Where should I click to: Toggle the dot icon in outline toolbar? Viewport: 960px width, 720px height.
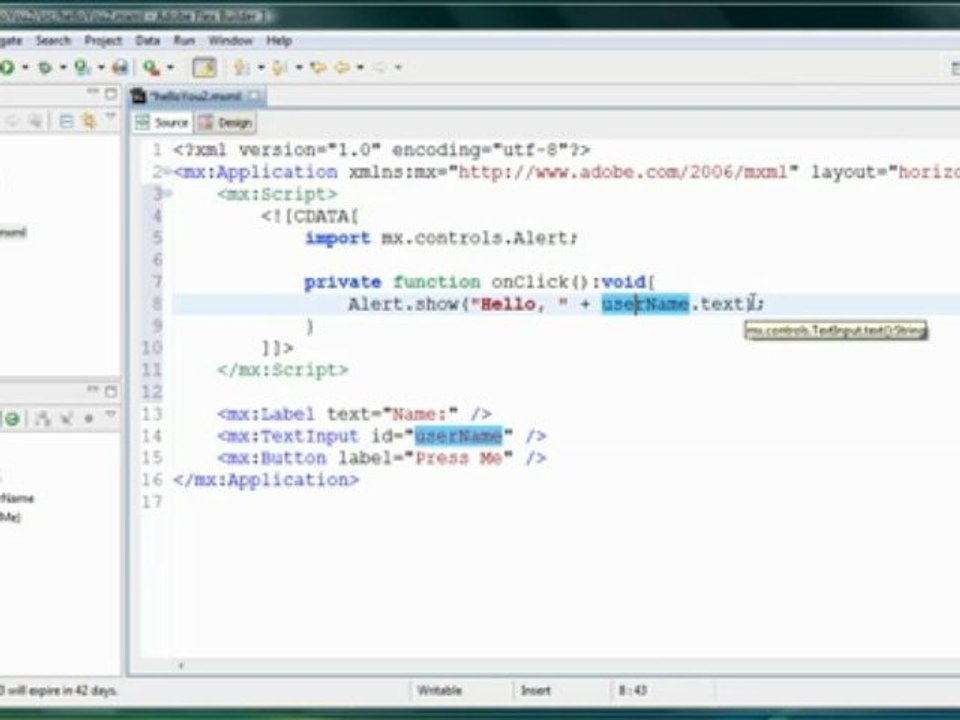[89, 419]
